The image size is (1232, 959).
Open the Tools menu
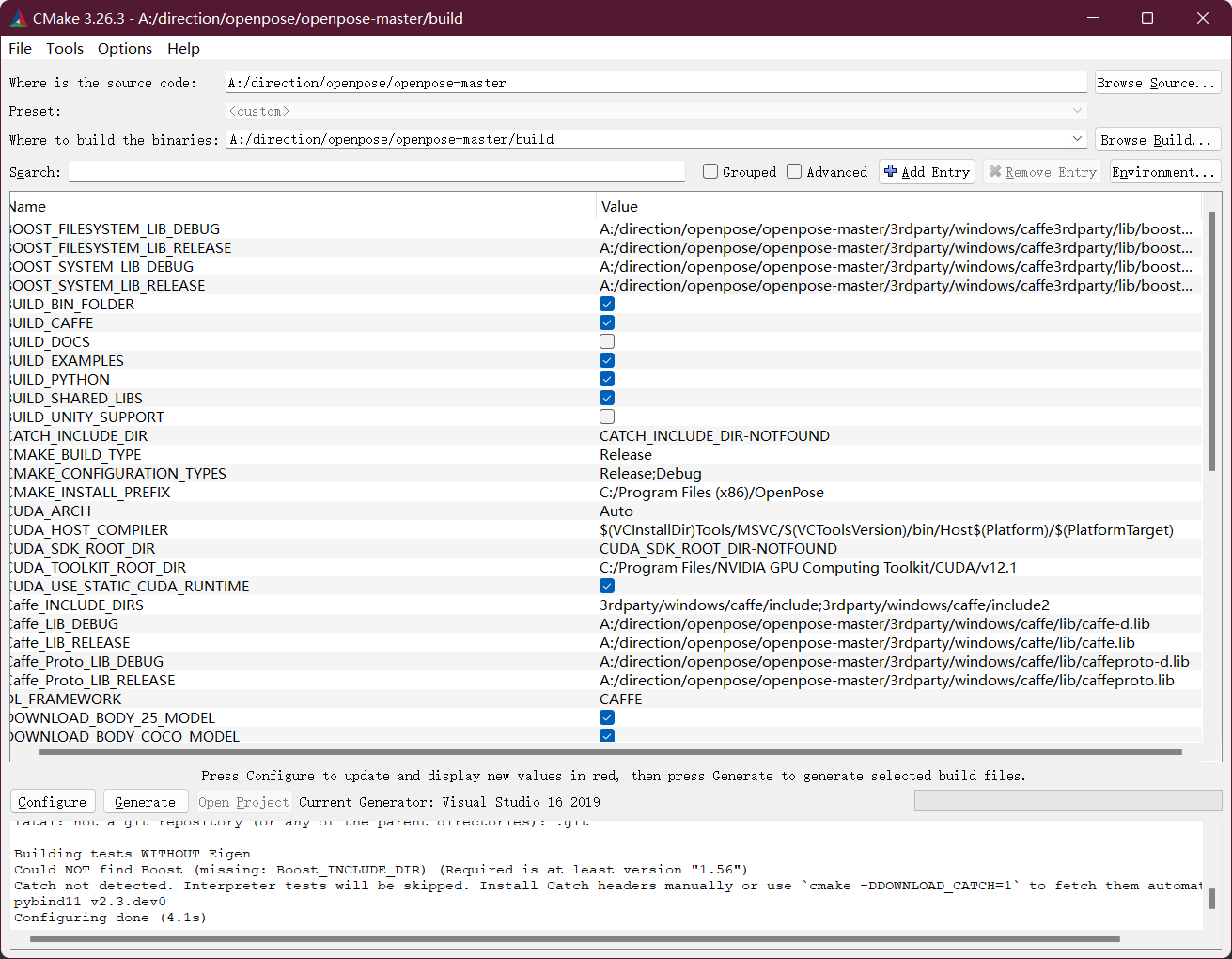coord(65,48)
